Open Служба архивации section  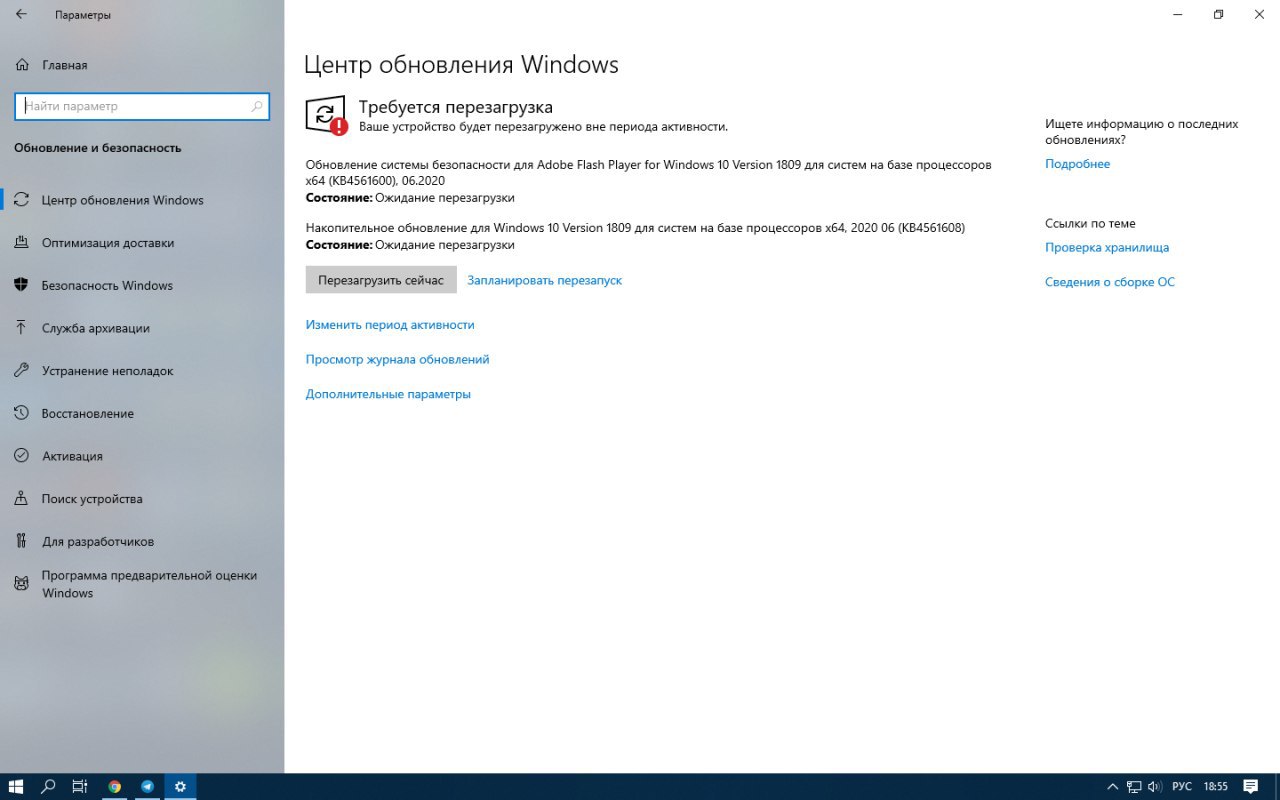(x=142, y=328)
